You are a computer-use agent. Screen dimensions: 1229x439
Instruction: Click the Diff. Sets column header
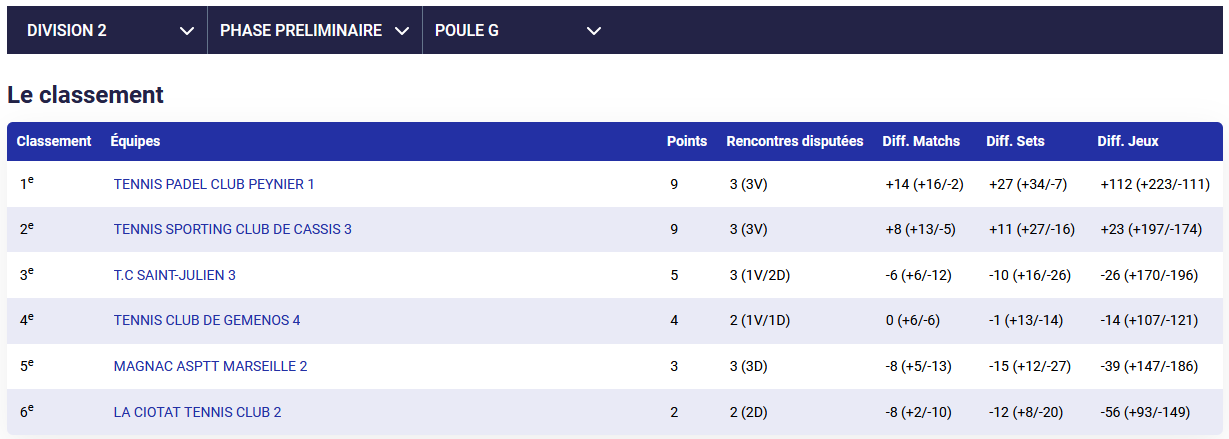[x=1015, y=141]
